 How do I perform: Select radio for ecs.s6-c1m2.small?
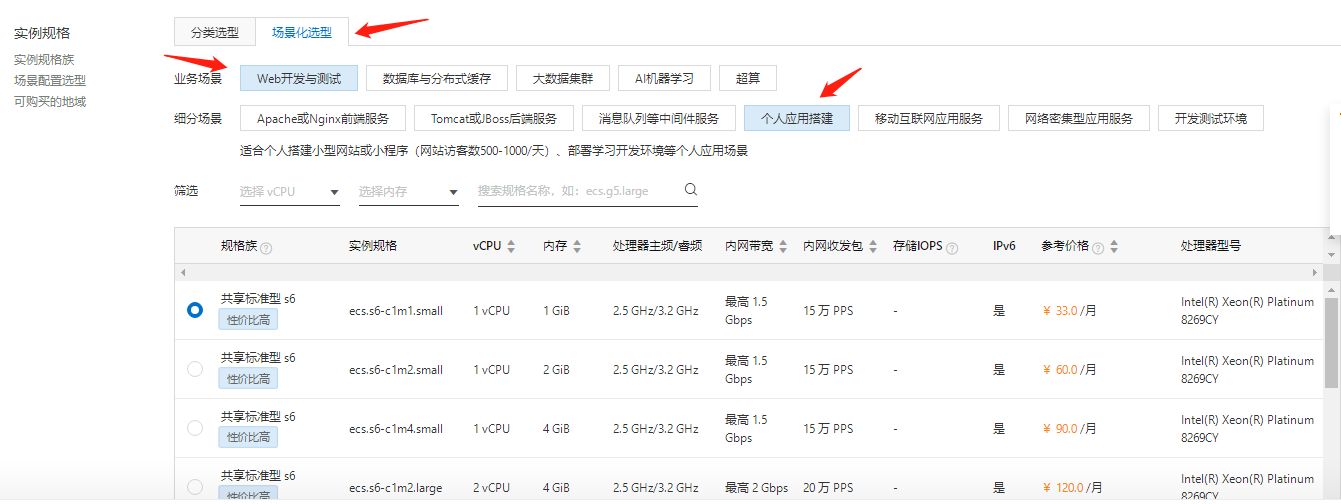(195, 369)
